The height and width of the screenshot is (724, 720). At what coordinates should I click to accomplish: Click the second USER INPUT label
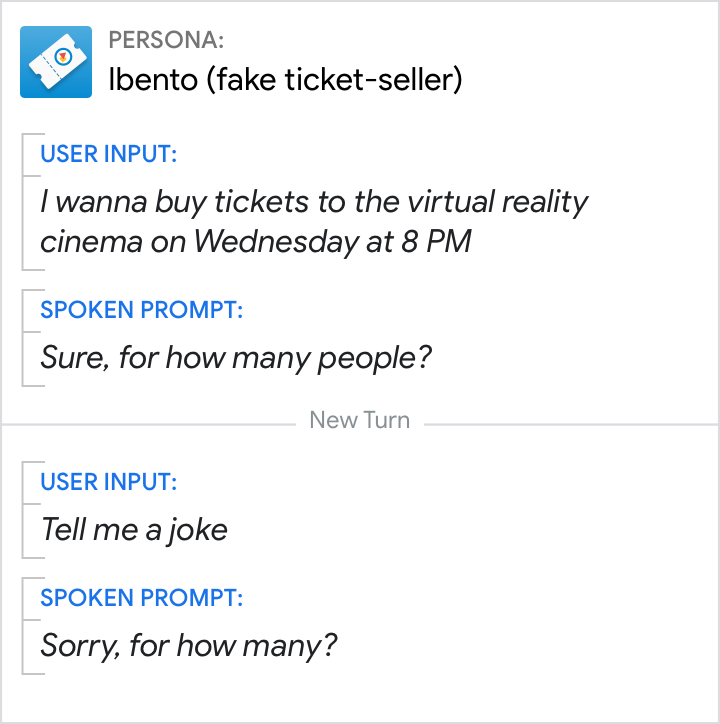[109, 482]
